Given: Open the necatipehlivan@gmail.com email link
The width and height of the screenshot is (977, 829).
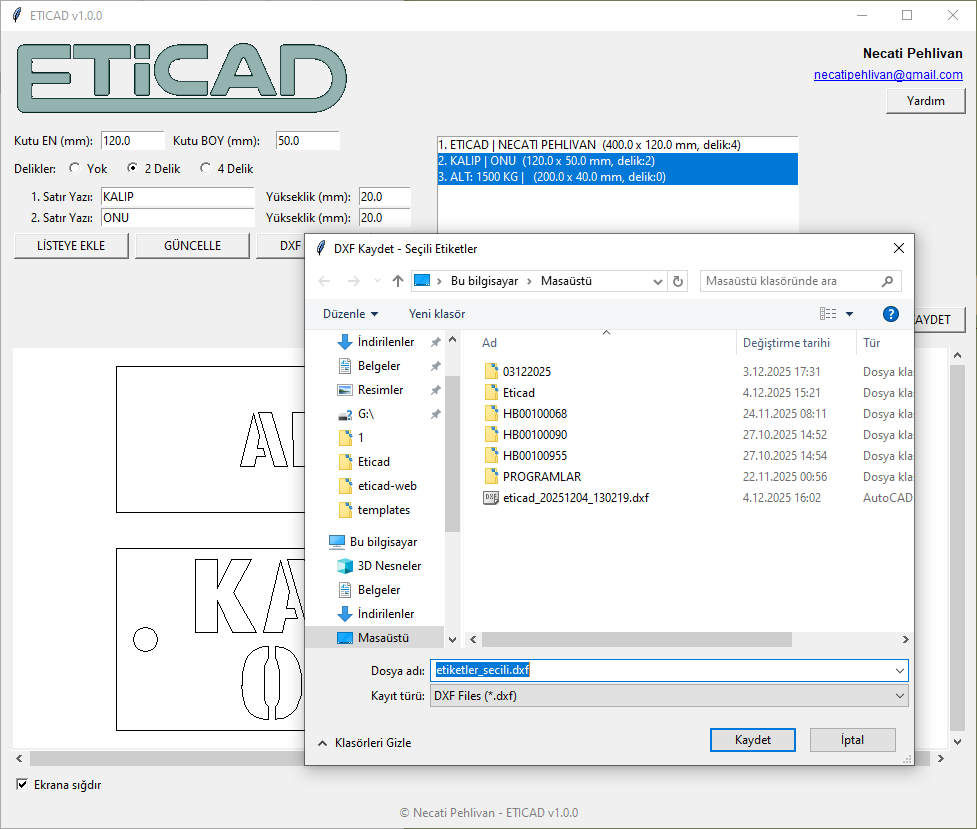Looking at the screenshot, I should 888,75.
